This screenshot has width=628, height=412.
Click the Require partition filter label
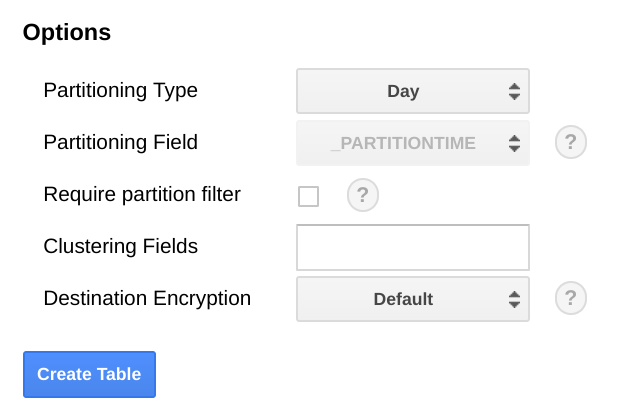(x=142, y=194)
